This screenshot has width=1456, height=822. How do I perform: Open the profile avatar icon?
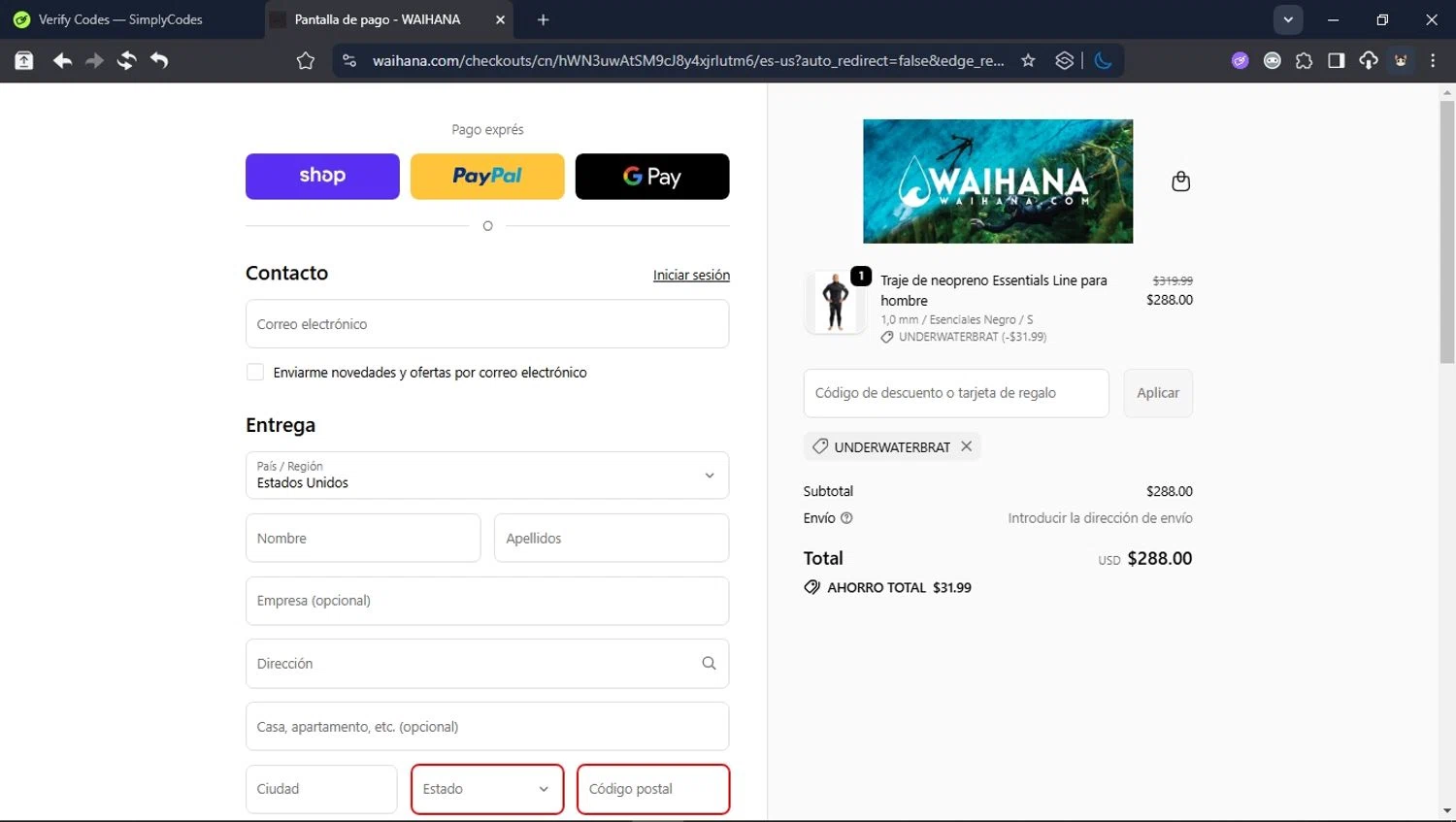pos(1401,61)
